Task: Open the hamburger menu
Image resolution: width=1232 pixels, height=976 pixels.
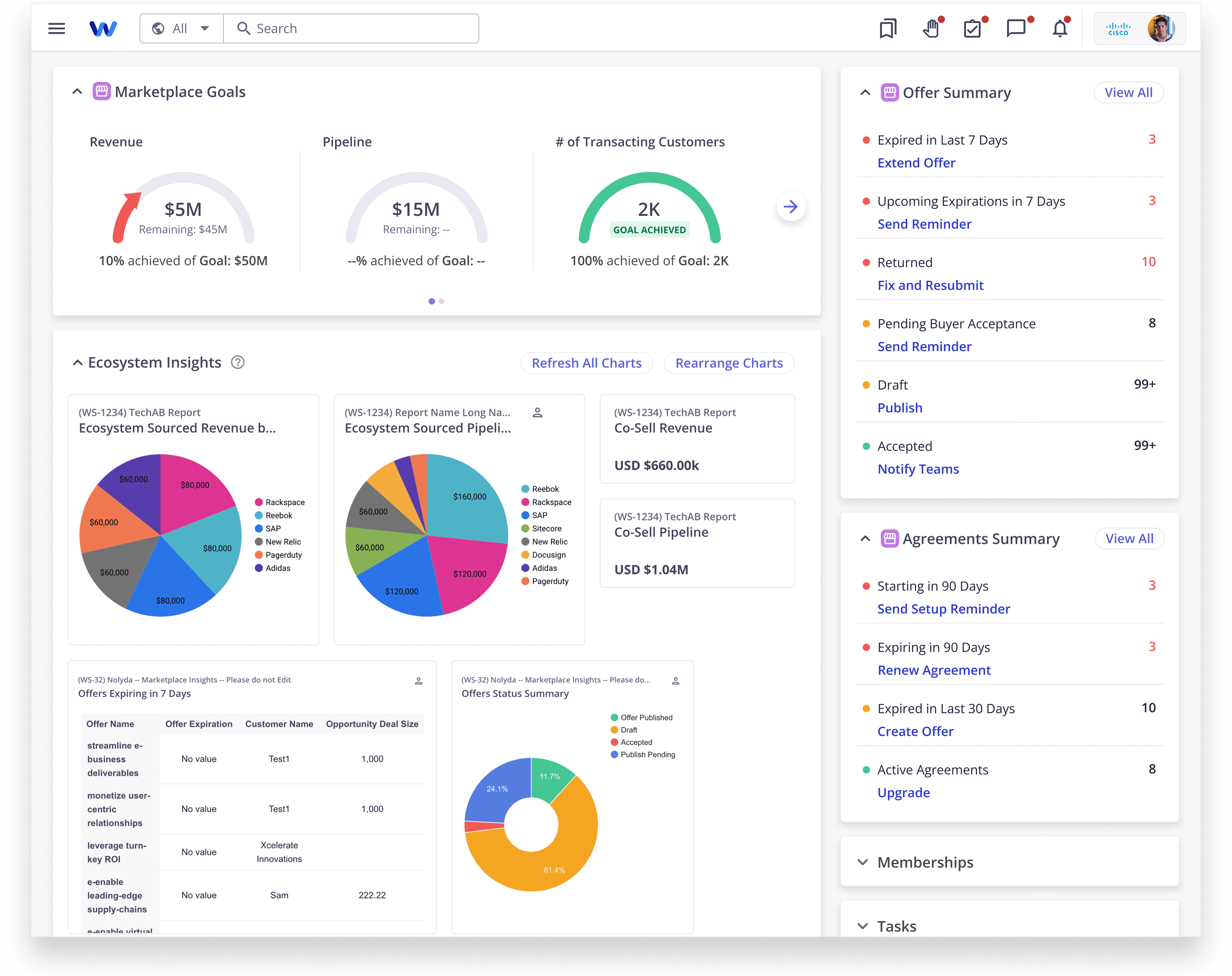Action: pyautogui.click(x=57, y=29)
